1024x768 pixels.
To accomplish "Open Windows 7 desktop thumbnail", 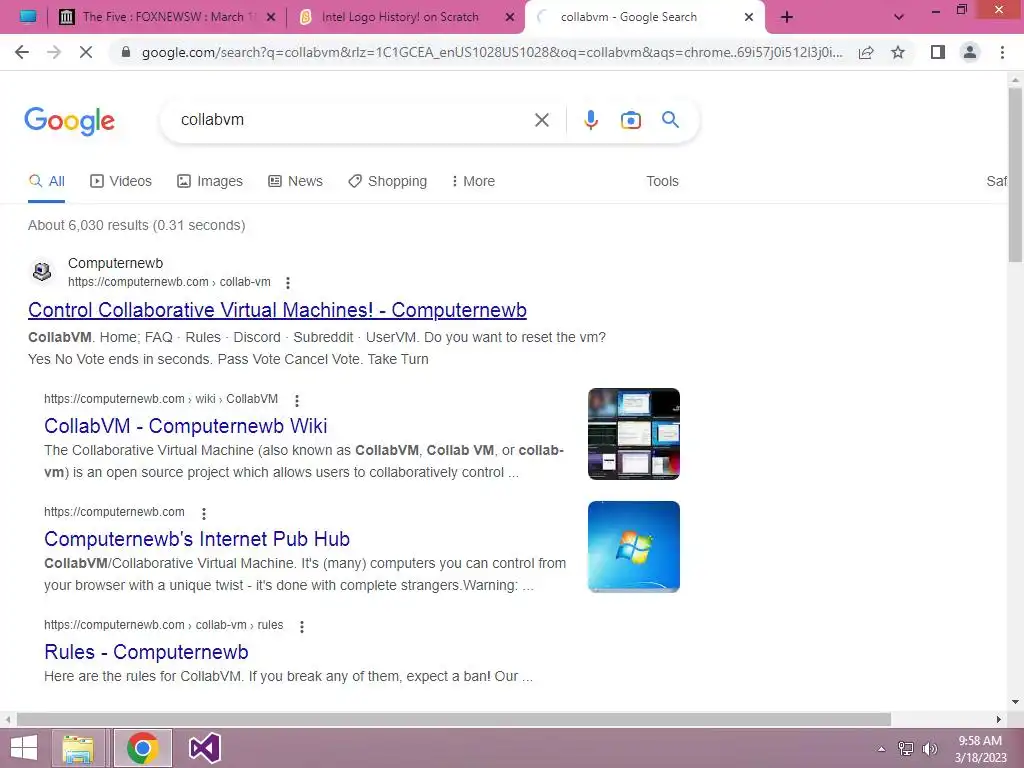I will click(633, 547).
